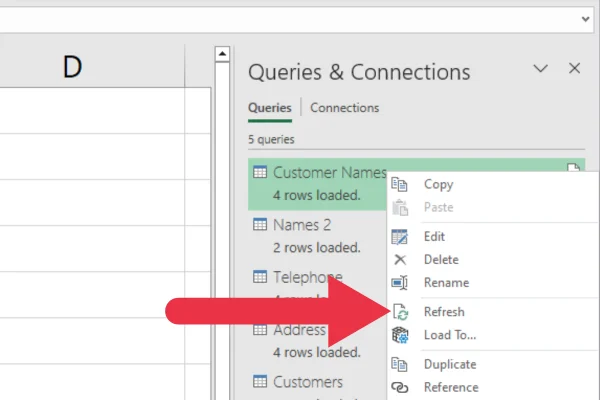The image size is (600, 400).
Task: Select the Customer Names query
Action: point(317,184)
